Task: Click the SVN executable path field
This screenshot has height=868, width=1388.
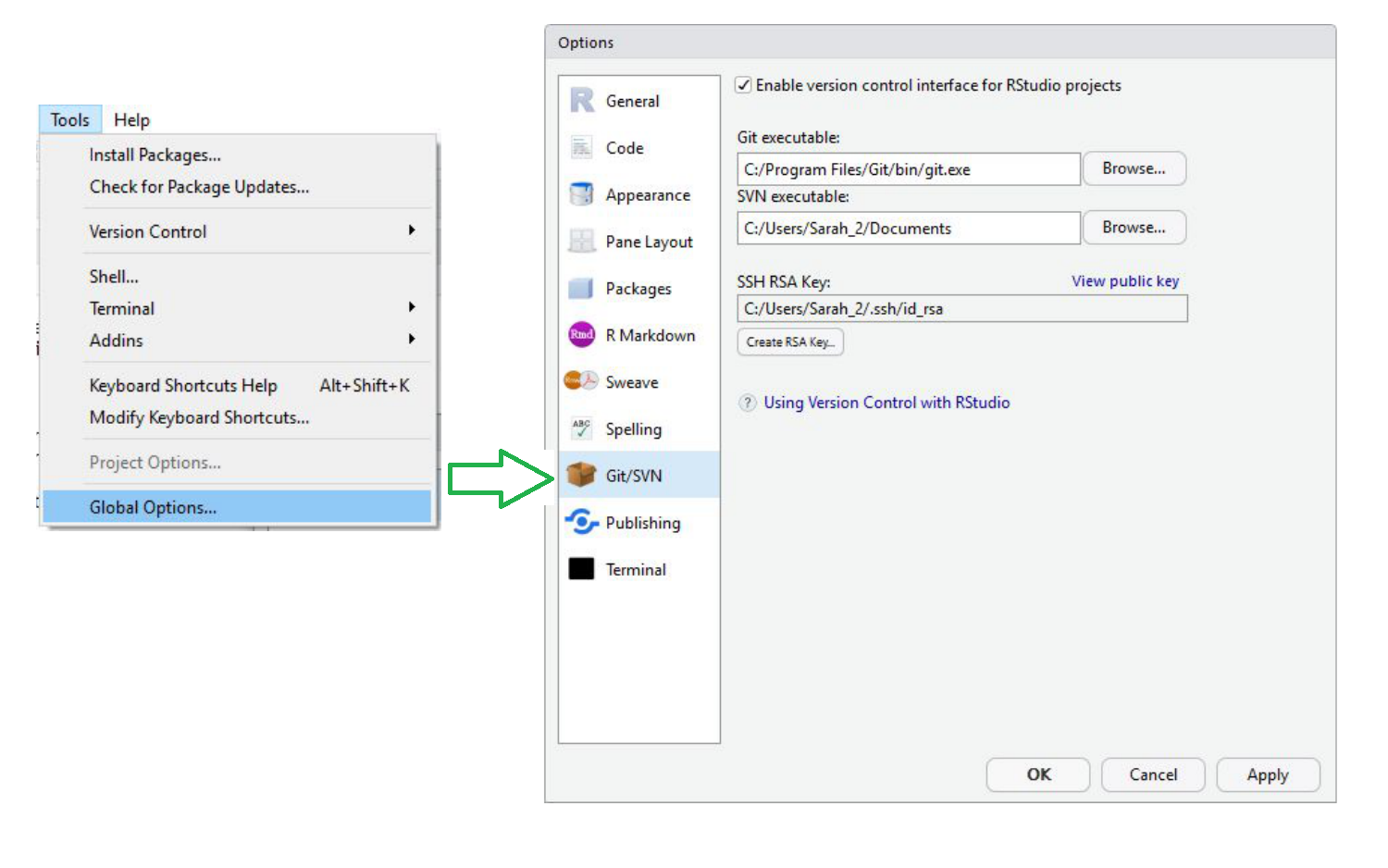Action: 909,228
